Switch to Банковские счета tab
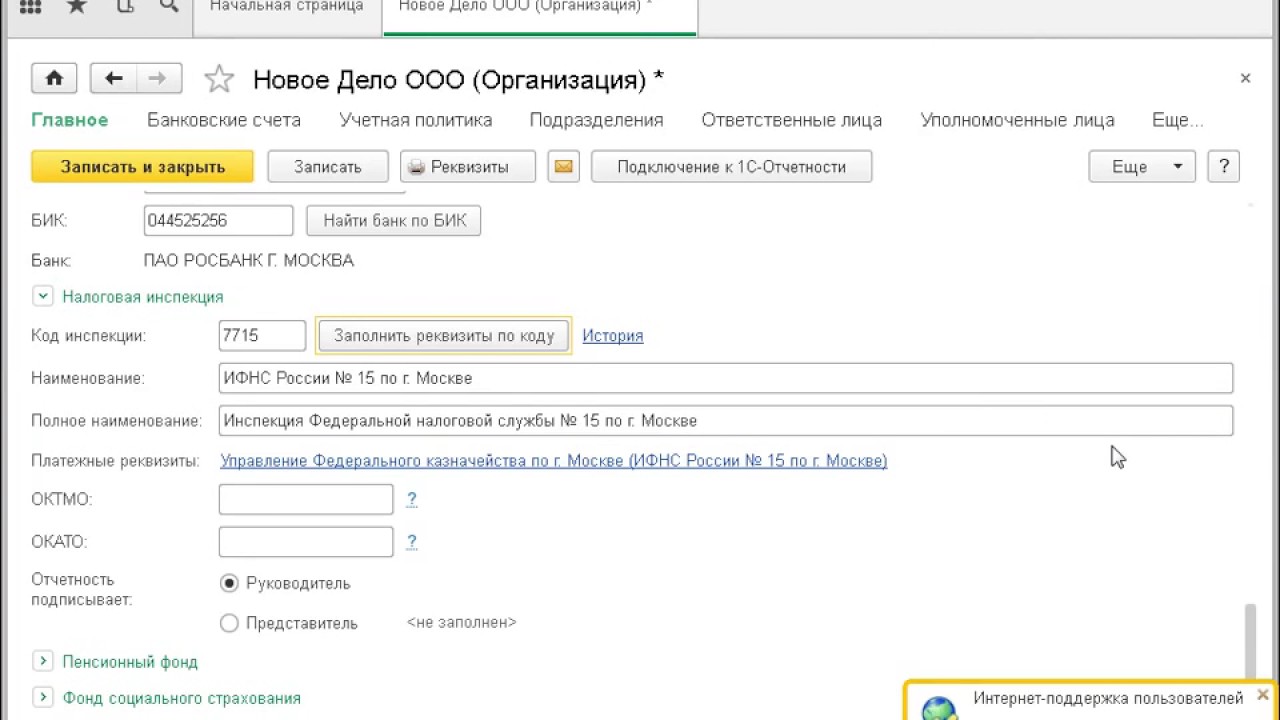This screenshot has height=720, width=1280. point(224,120)
